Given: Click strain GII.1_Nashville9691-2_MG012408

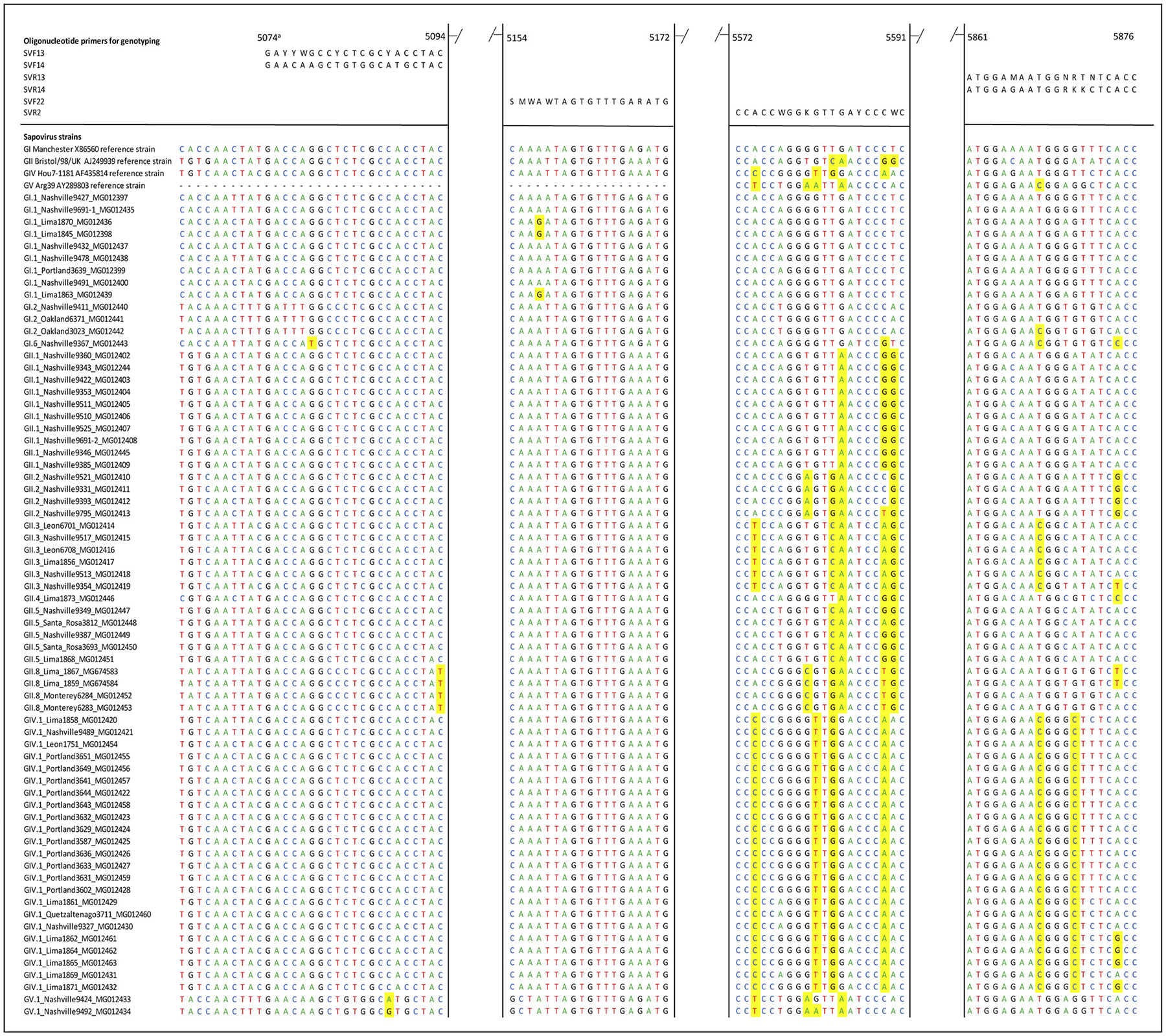Looking at the screenshot, I should point(80,441).
